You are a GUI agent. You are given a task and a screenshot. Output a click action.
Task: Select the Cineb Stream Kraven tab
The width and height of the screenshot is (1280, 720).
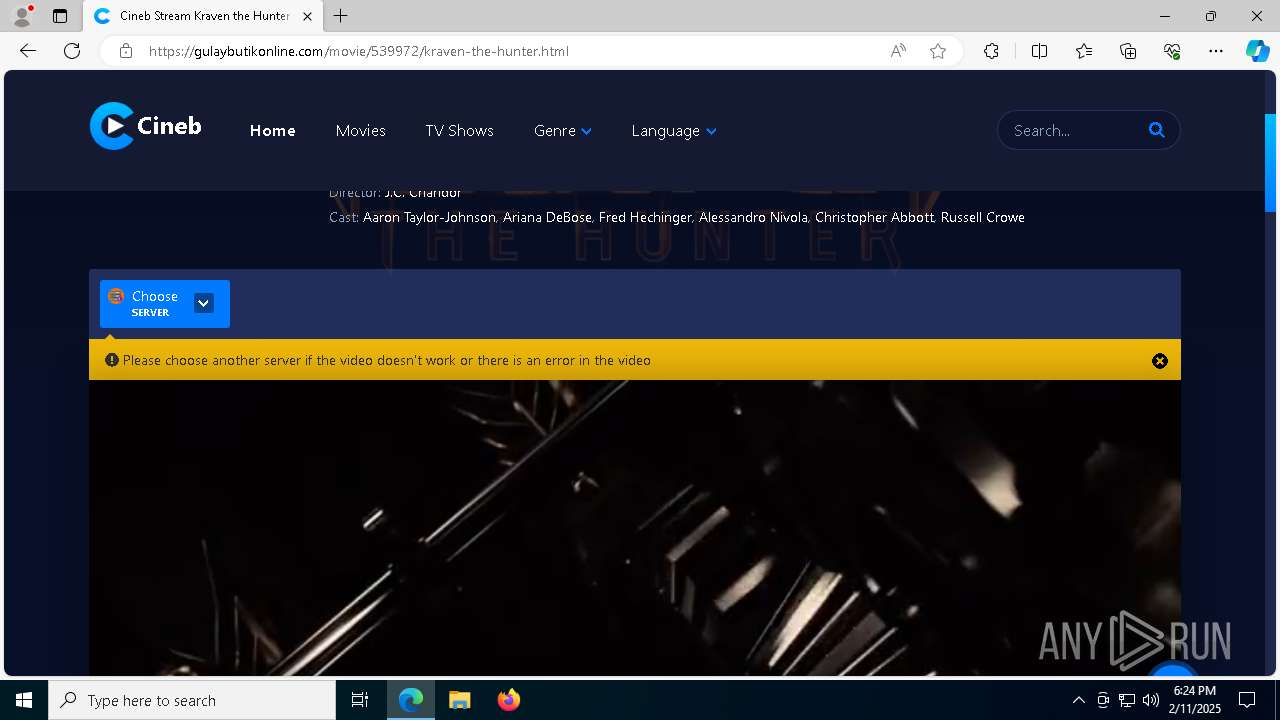click(x=204, y=16)
